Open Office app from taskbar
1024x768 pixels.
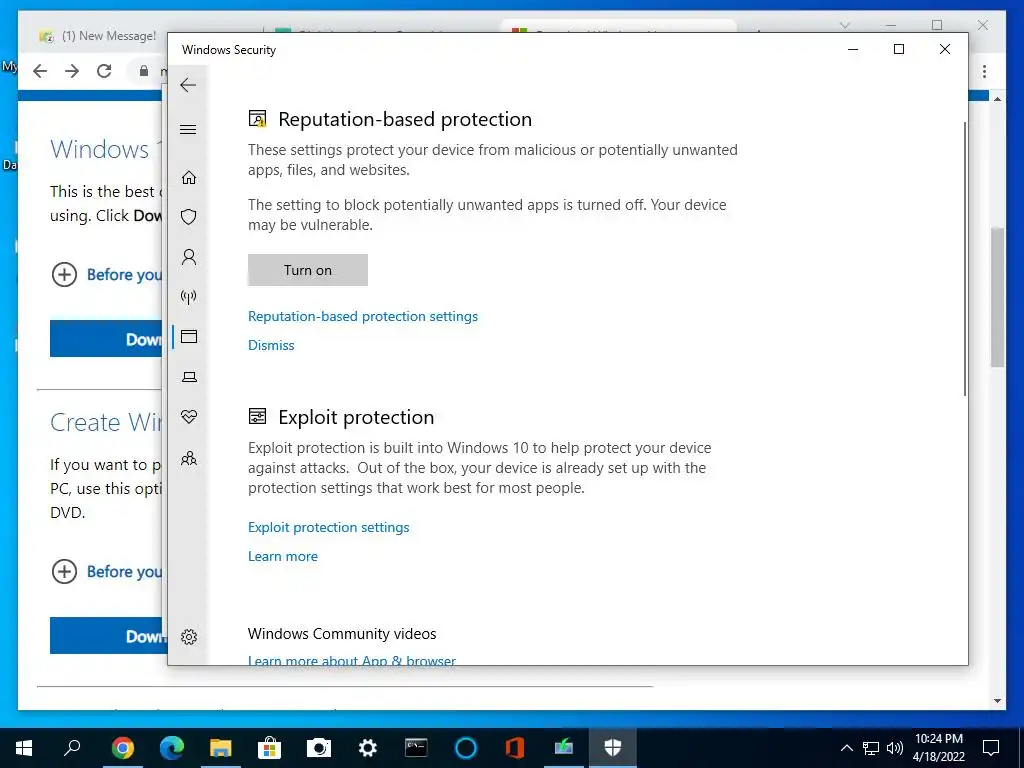pos(515,748)
